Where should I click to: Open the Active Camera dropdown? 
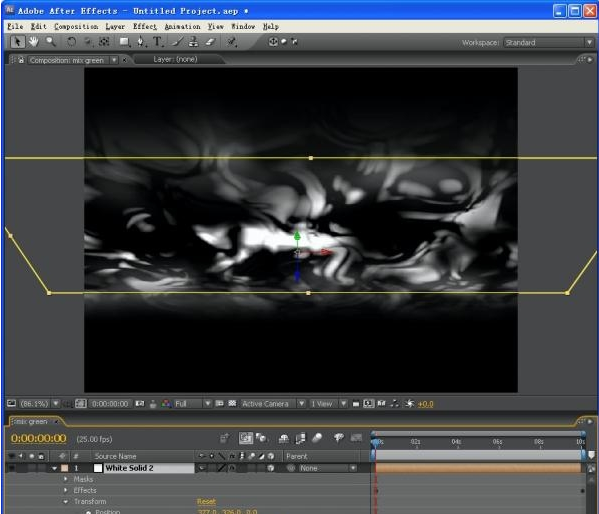[273, 404]
